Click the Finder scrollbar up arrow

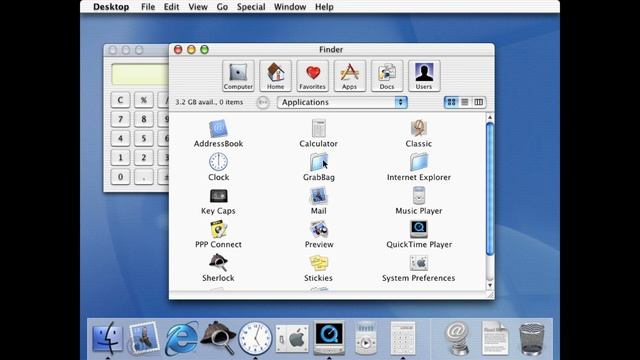[x=490, y=118]
